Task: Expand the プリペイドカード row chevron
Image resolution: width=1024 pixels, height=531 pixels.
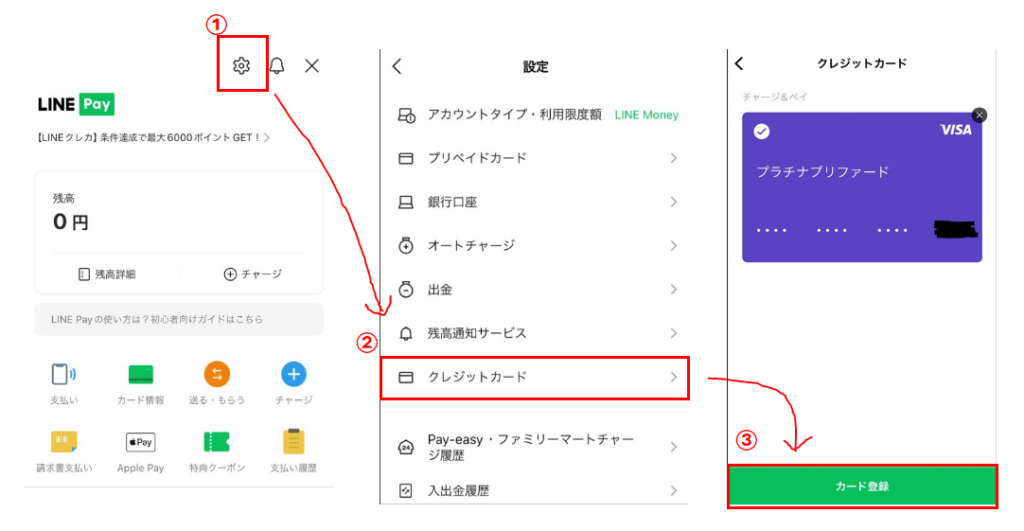Action: click(673, 158)
